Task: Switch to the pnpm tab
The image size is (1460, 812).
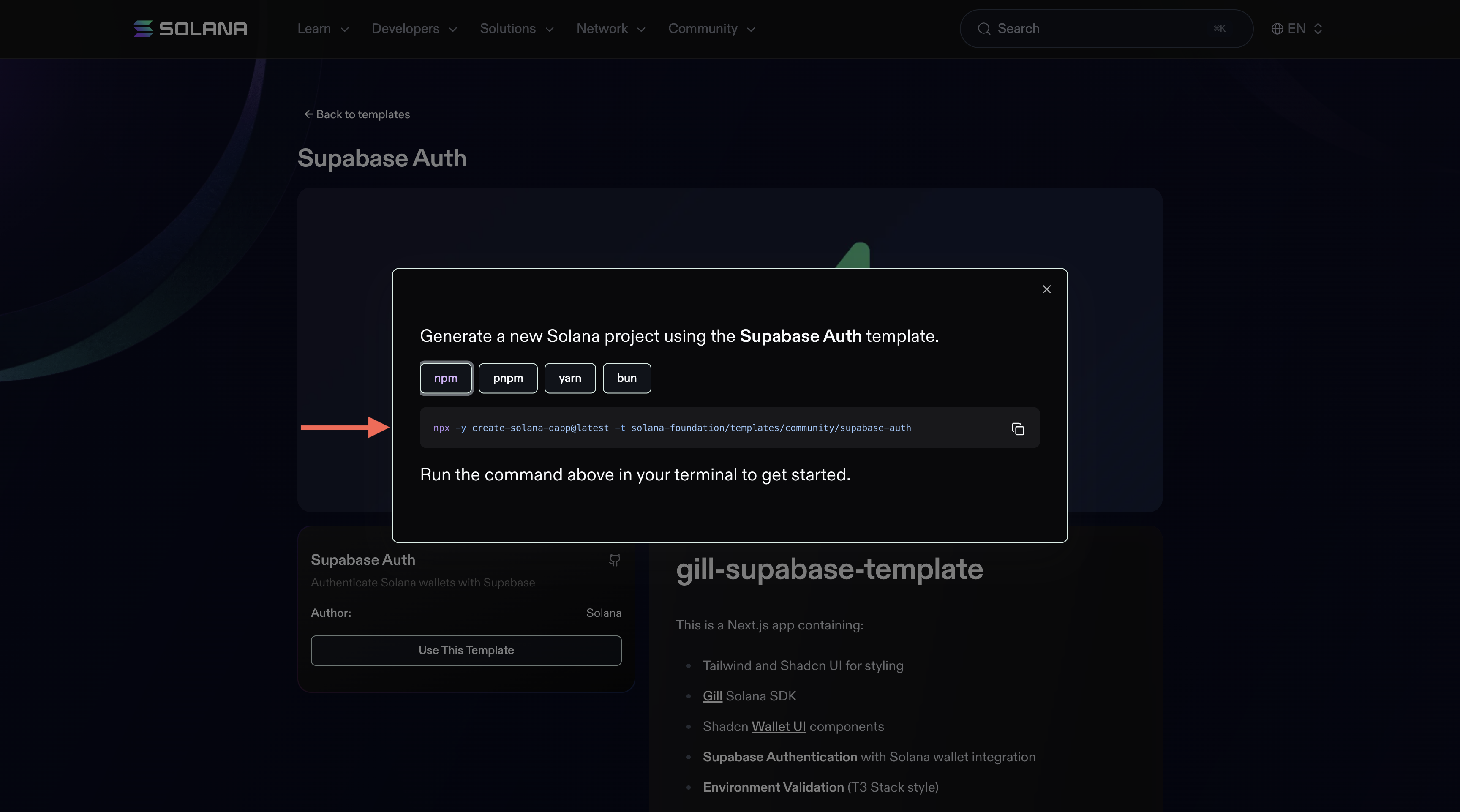Action: [x=508, y=378]
